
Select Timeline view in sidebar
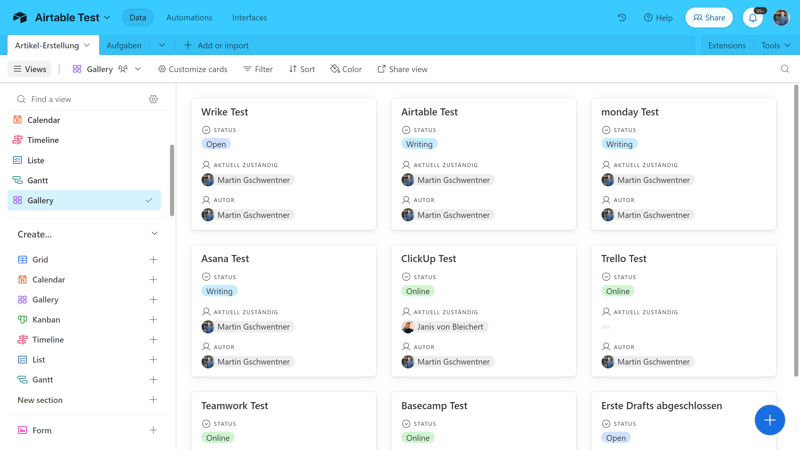(x=84, y=140)
